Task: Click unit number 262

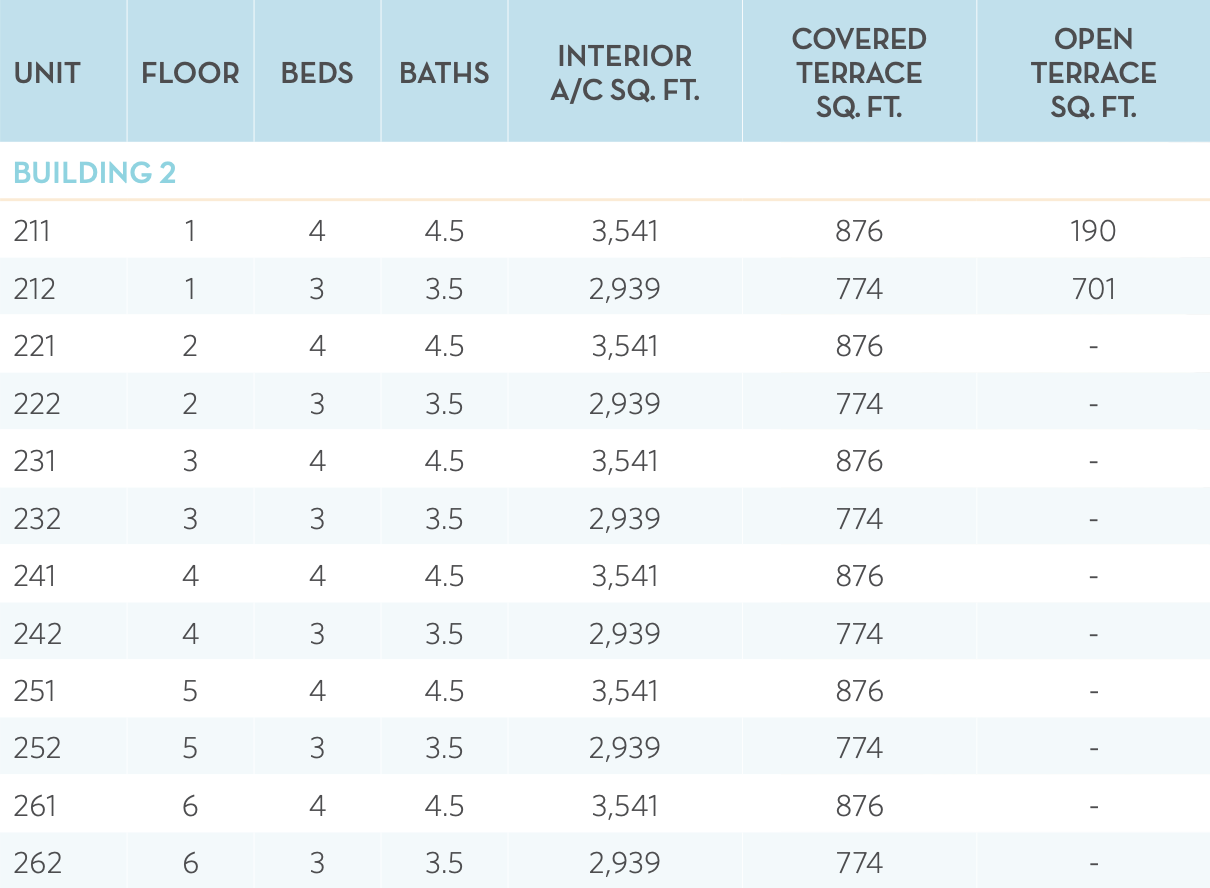Action: click(37, 863)
